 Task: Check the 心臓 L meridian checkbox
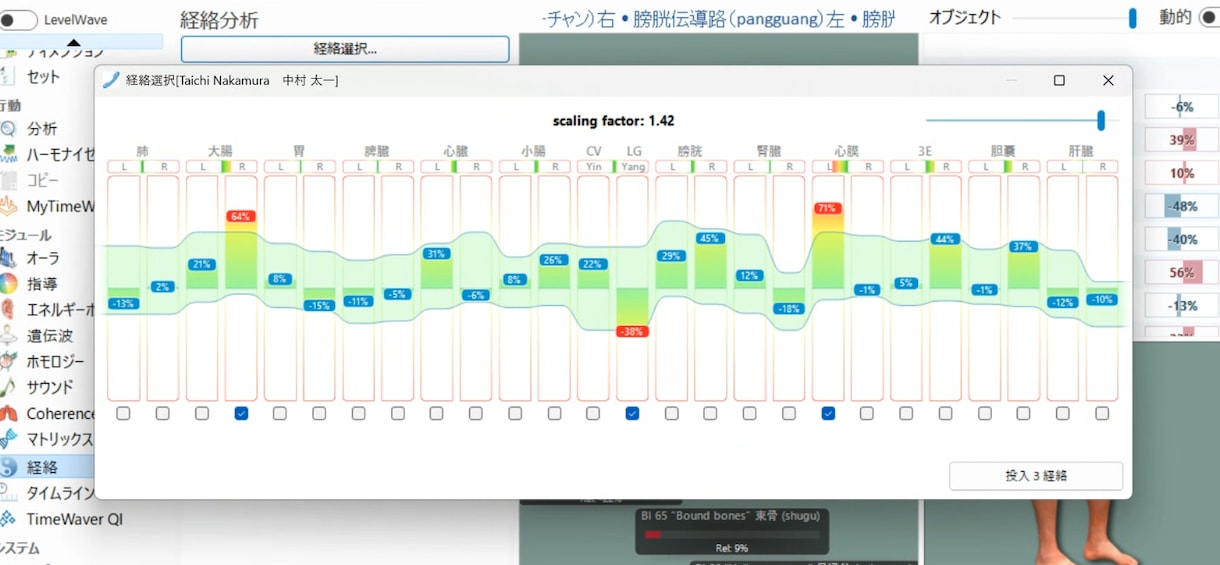436,413
